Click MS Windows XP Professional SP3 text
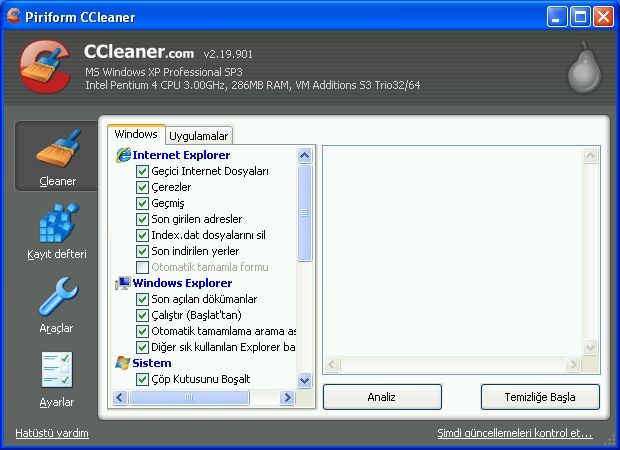This screenshot has height=450, width=620. click(164, 72)
